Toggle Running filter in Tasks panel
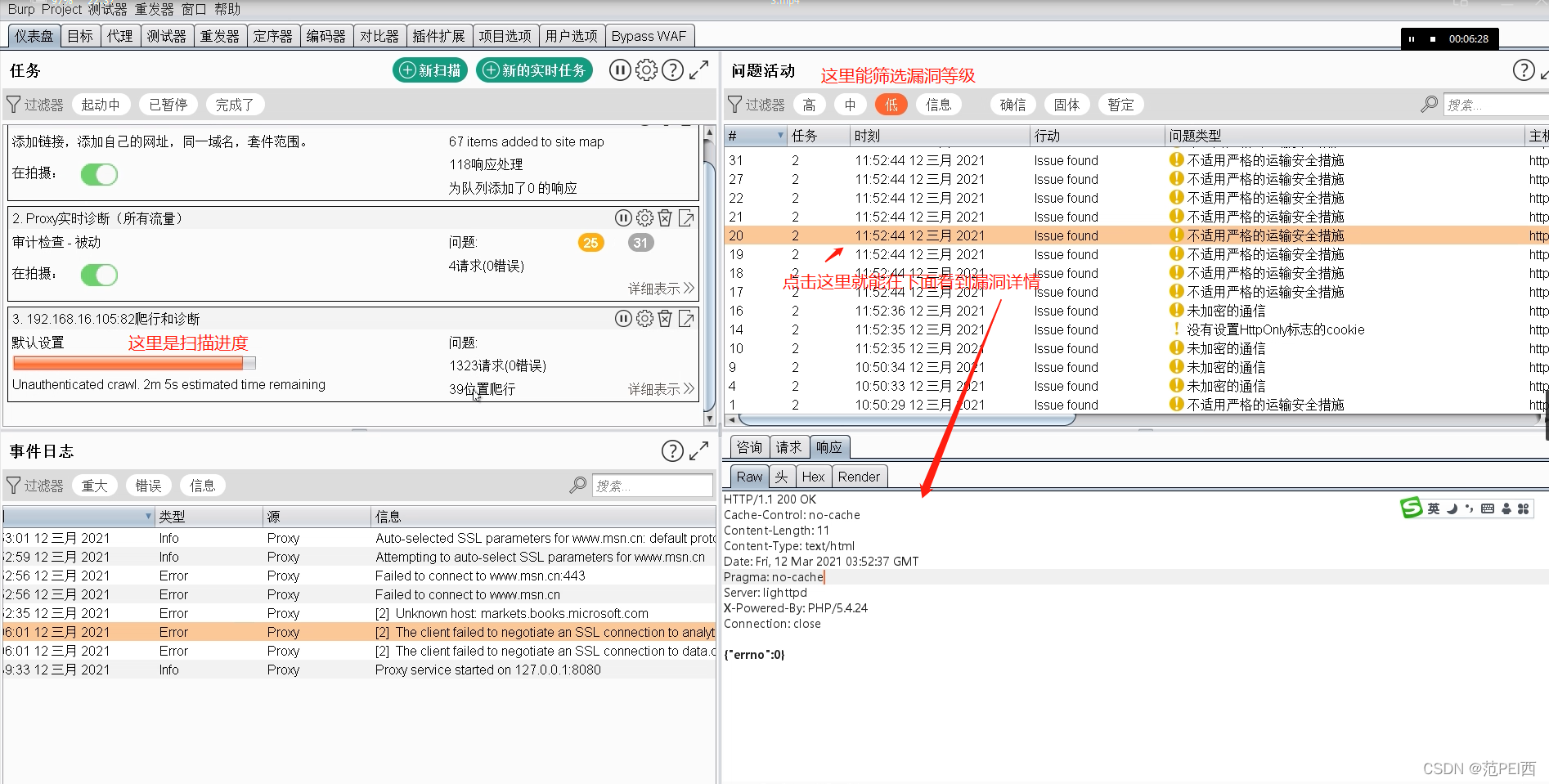The width and height of the screenshot is (1549, 784). tap(101, 105)
